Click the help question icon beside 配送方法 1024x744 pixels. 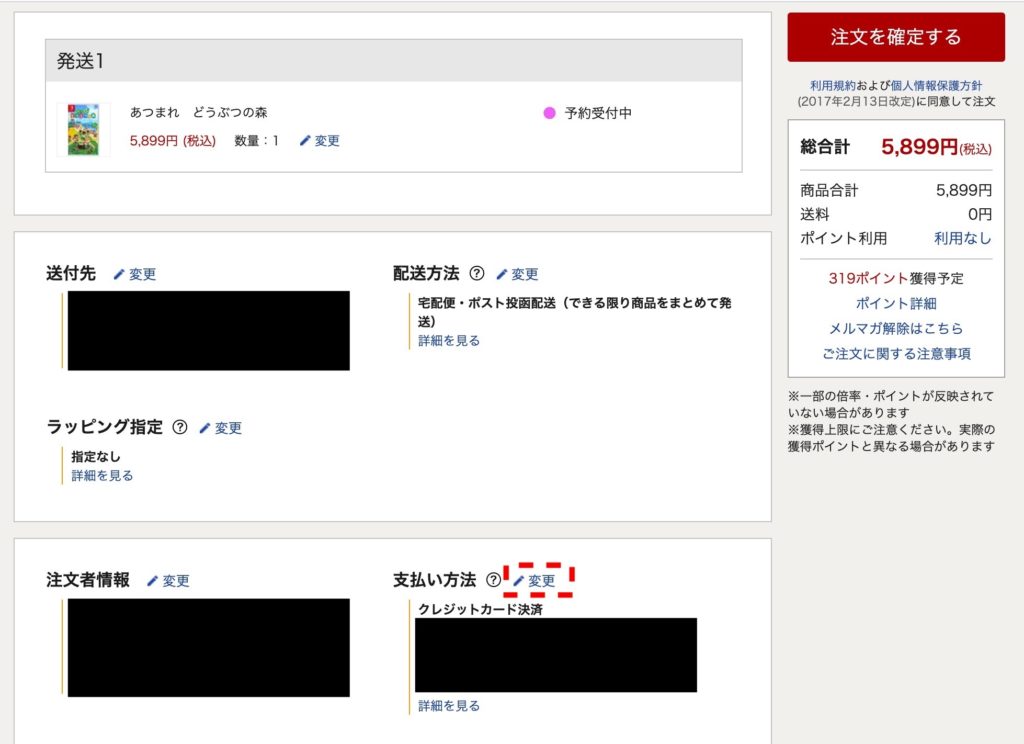pyautogui.click(x=477, y=274)
